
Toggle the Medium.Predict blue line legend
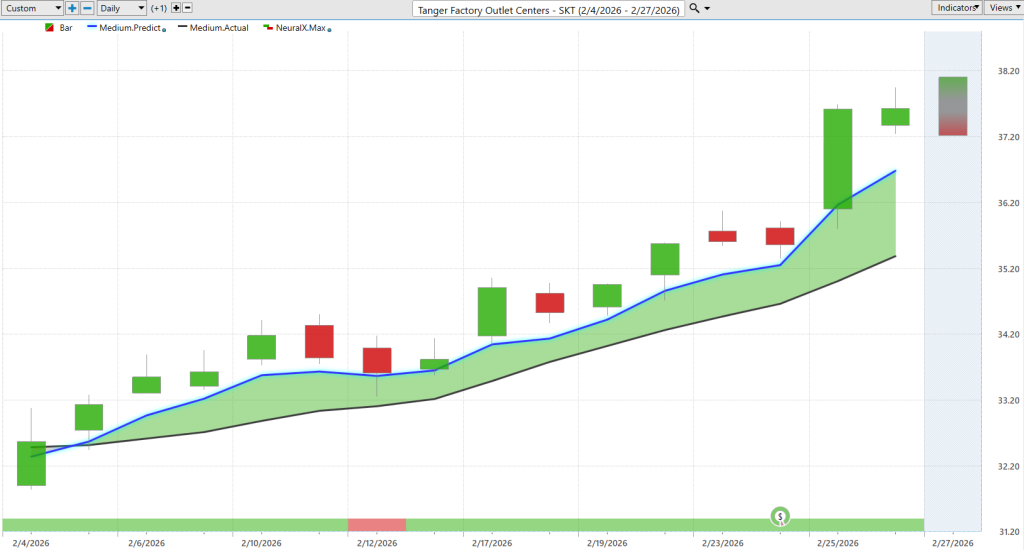tap(126, 28)
